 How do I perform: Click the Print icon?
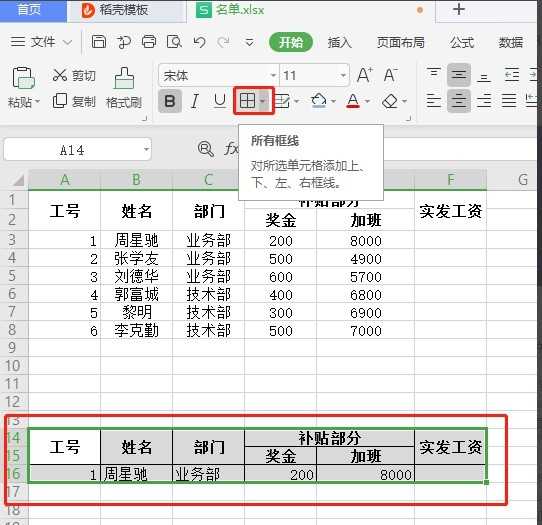click(149, 42)
